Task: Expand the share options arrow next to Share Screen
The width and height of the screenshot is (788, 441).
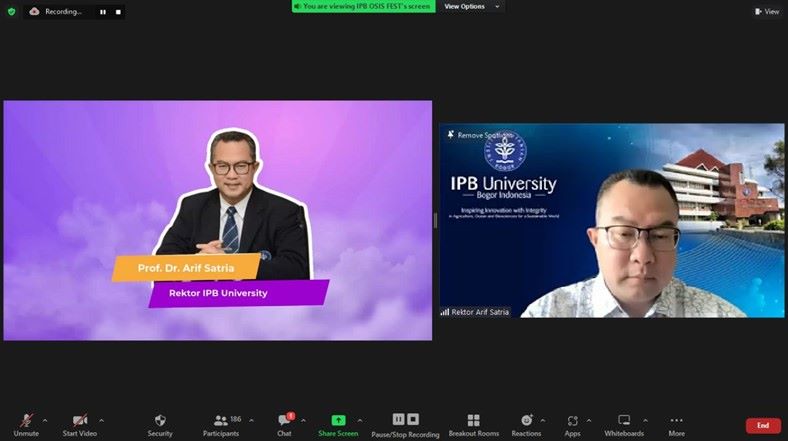Action: pos(360,420)
